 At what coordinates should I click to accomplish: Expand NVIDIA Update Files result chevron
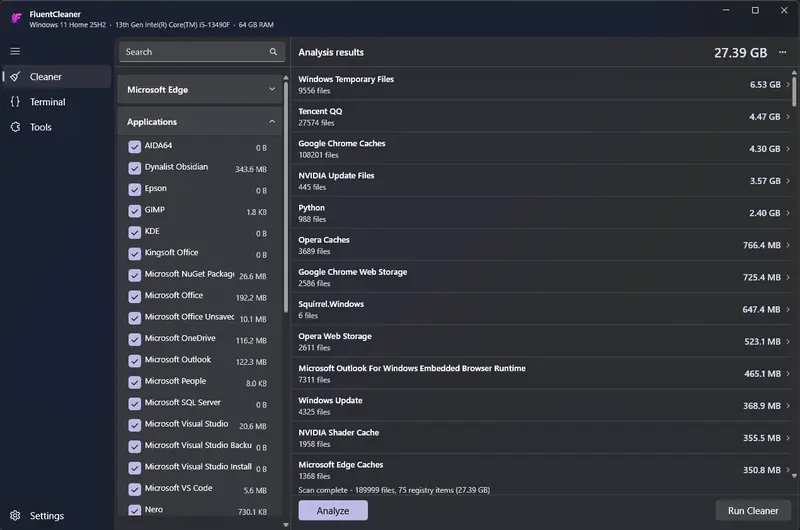(x=788, y=181)
